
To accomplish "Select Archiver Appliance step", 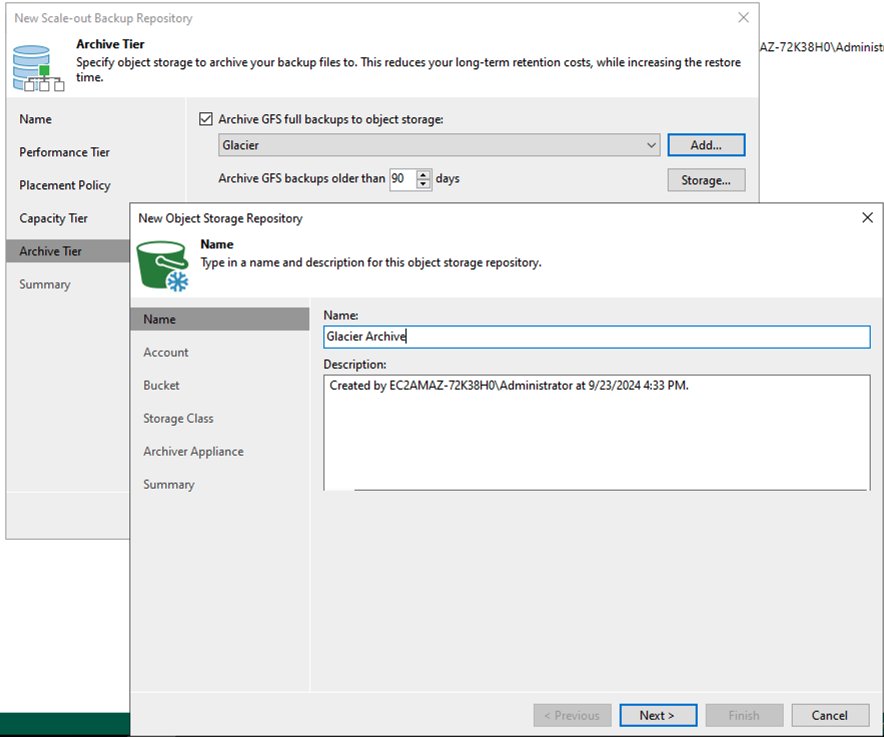I will 193,452.
